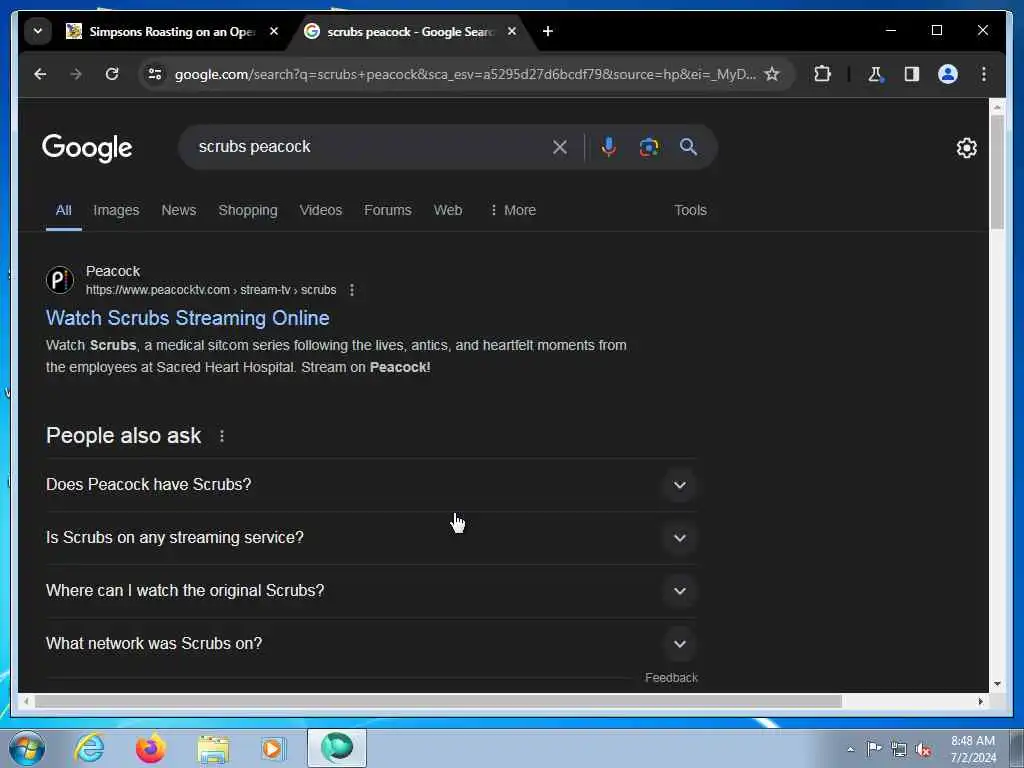Open 'Watch Scrubs Streaming Online' link
1024x768 pixels.
coord(187,318)
